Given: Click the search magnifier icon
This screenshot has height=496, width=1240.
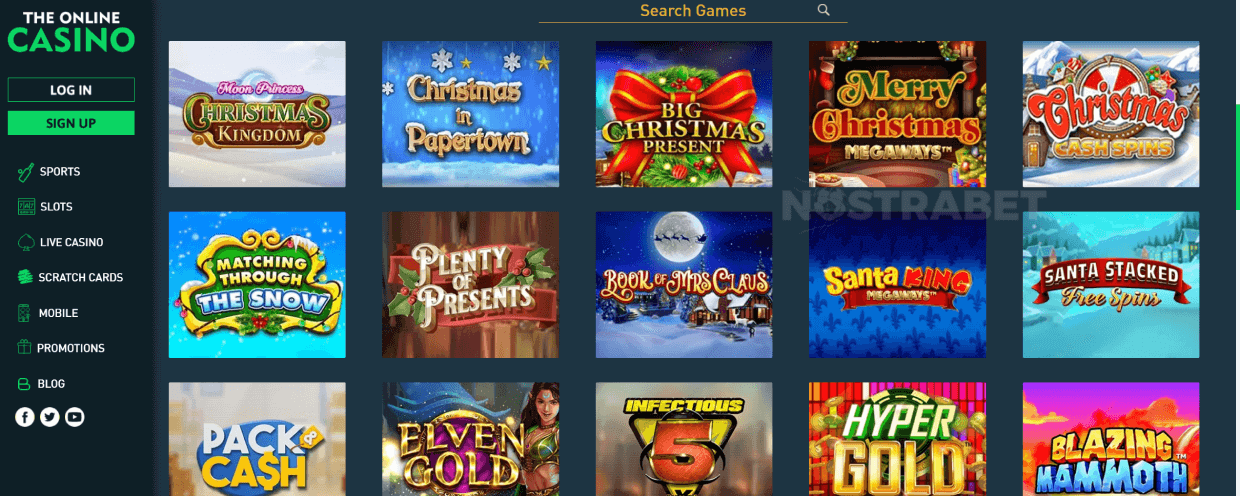Looking at the screenshot, I should tap(824, 10).
